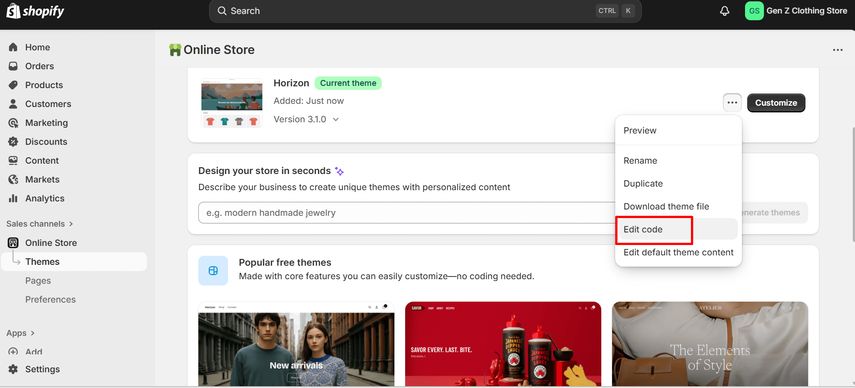This screenshot has width=855, height=388.
Task: Click the Customize button
Action: 776,102
